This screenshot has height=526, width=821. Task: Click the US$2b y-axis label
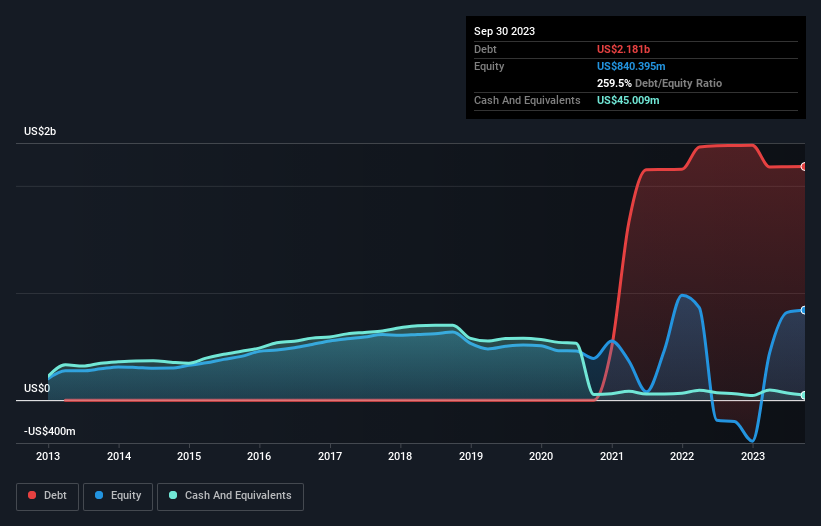(x=40, y=131)
